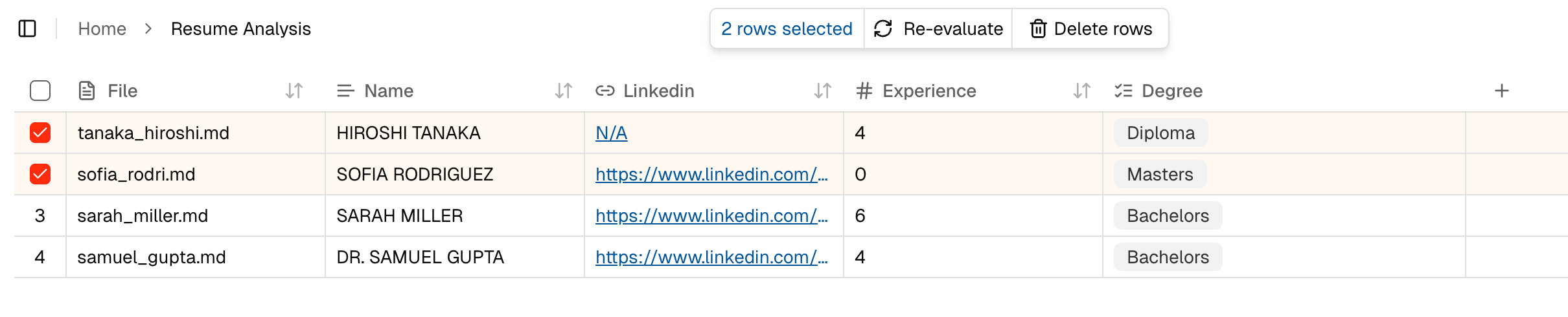This screenshot has width=1568, height=317.
Task: Sort the Experience column
Action: 1081,91
